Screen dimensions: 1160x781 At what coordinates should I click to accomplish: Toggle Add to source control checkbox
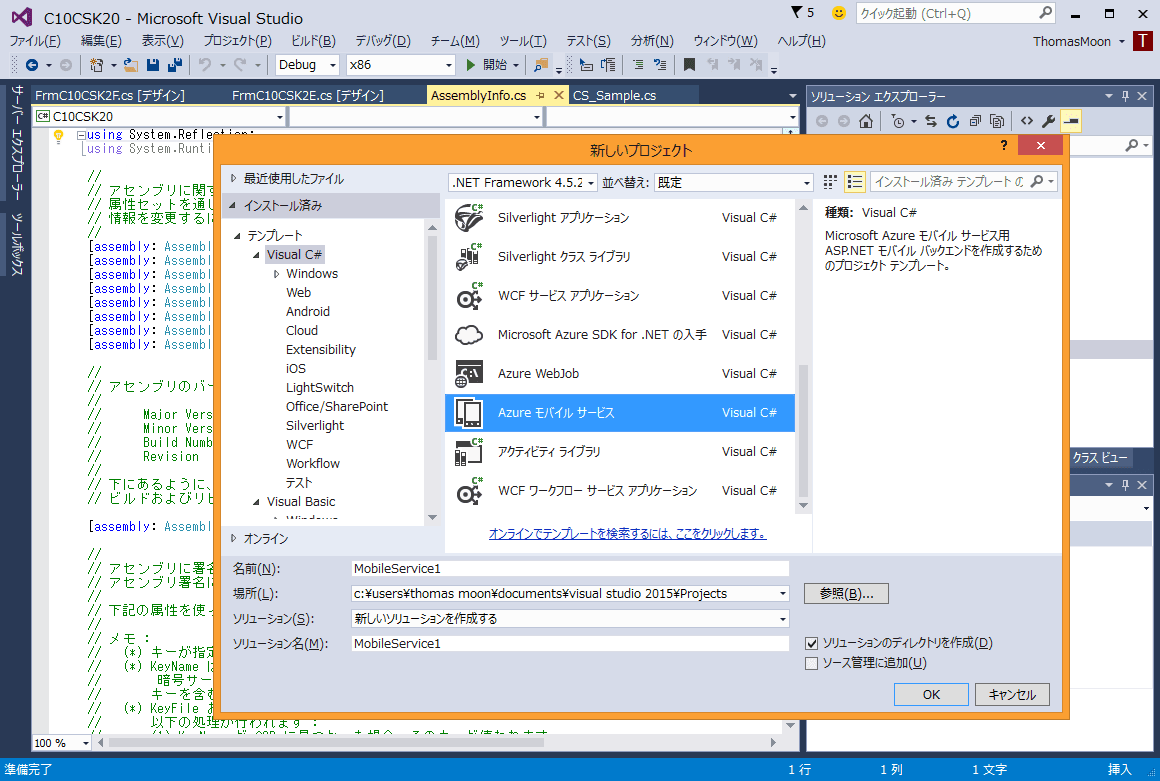click(812, 663)
